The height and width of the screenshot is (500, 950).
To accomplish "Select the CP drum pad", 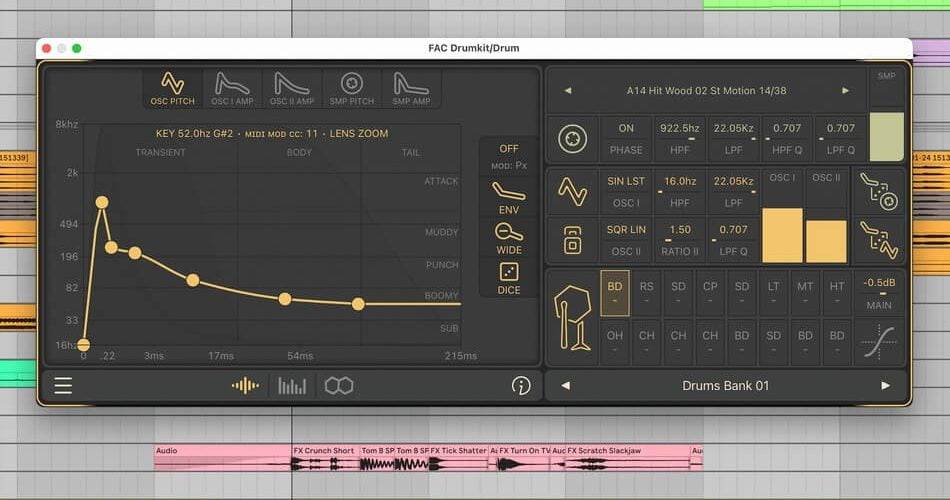I will pos(710,293).
